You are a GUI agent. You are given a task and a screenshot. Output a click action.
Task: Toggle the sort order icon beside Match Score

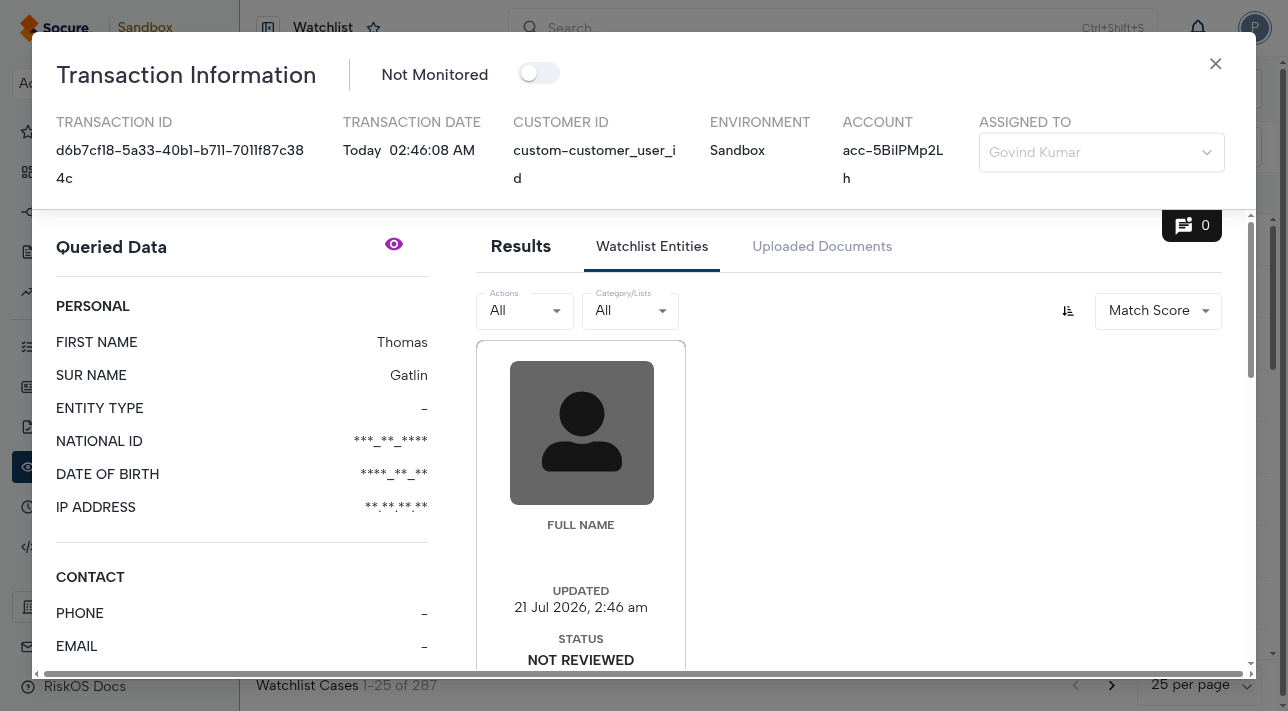click(x=1068, y=311)
